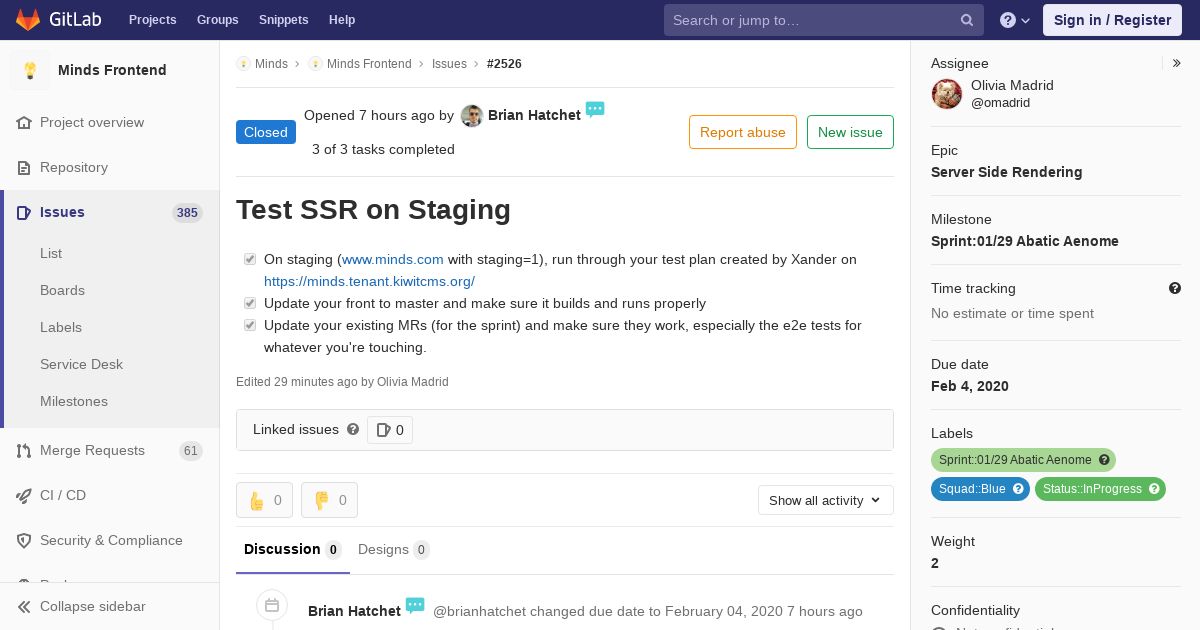Open Olivia Madrid's assignee avatar
This screenshot has width=1200, height=630.
pyautogui.click(x=947, y=94)
